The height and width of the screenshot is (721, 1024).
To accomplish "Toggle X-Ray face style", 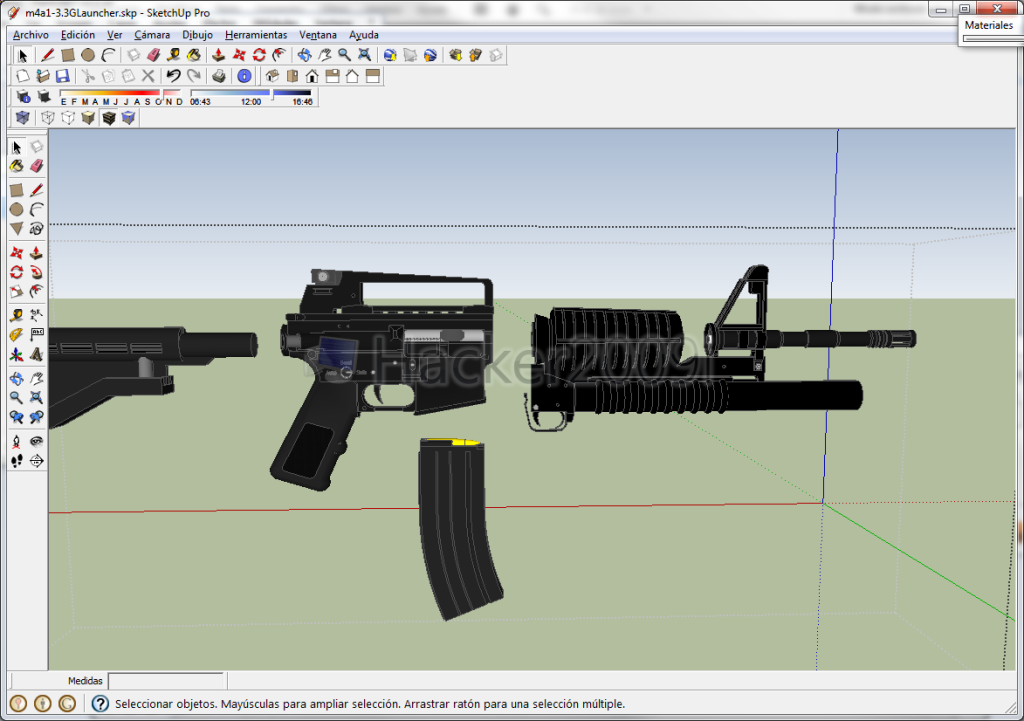I will coord(23,118).
